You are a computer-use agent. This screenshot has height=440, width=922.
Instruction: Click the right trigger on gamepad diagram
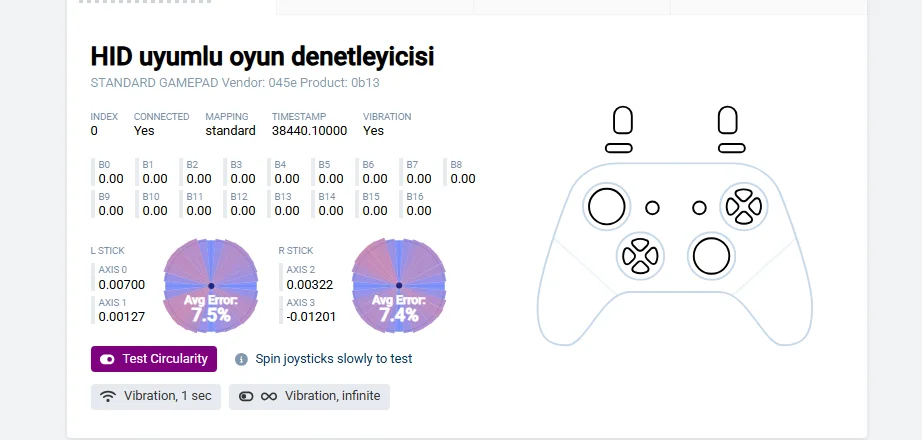coord(728,120)
